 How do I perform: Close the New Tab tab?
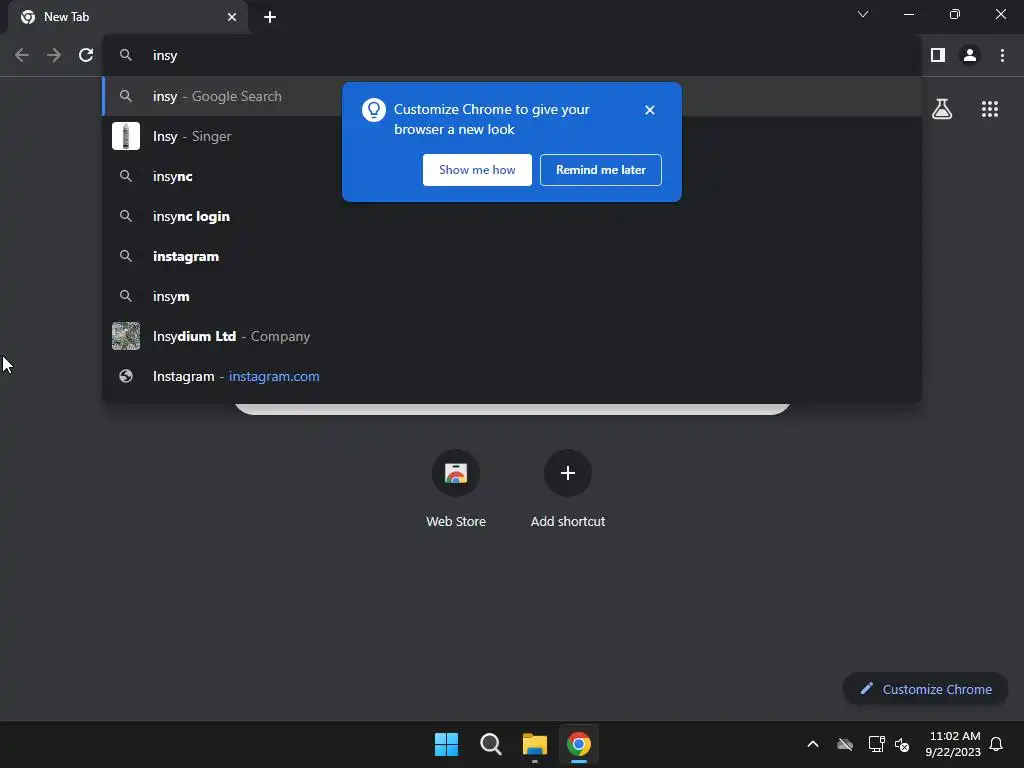[232, 17]
